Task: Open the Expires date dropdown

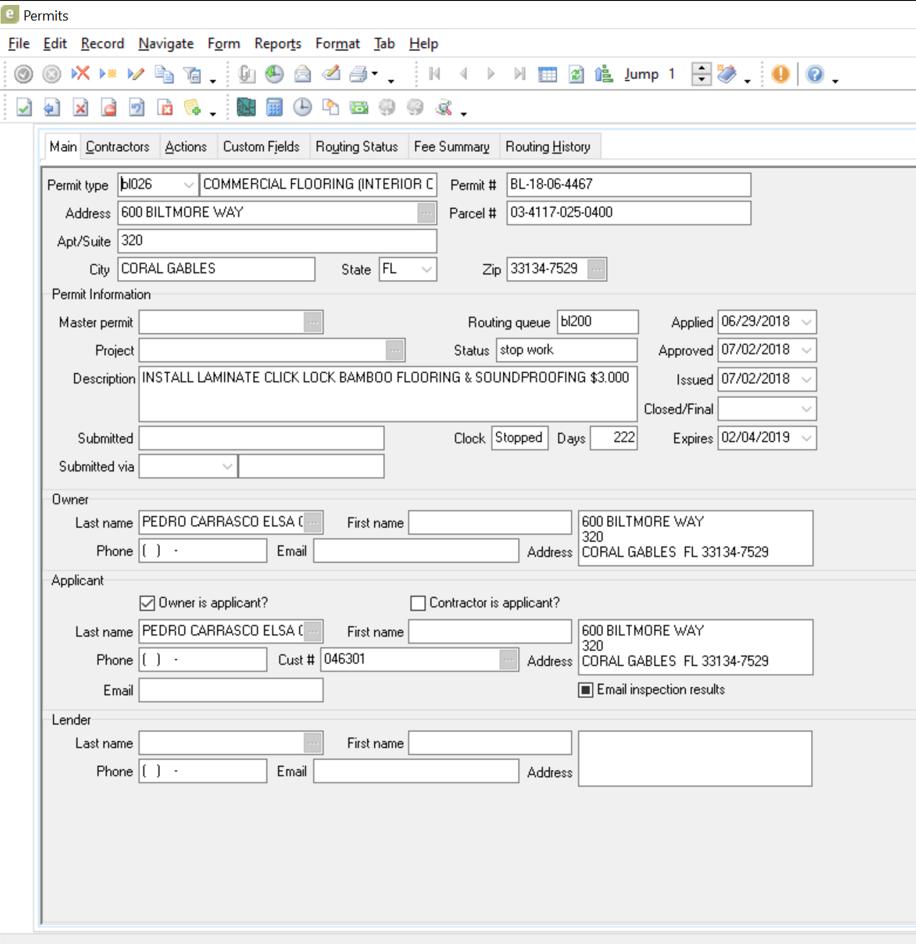Action: coord(806,438)
